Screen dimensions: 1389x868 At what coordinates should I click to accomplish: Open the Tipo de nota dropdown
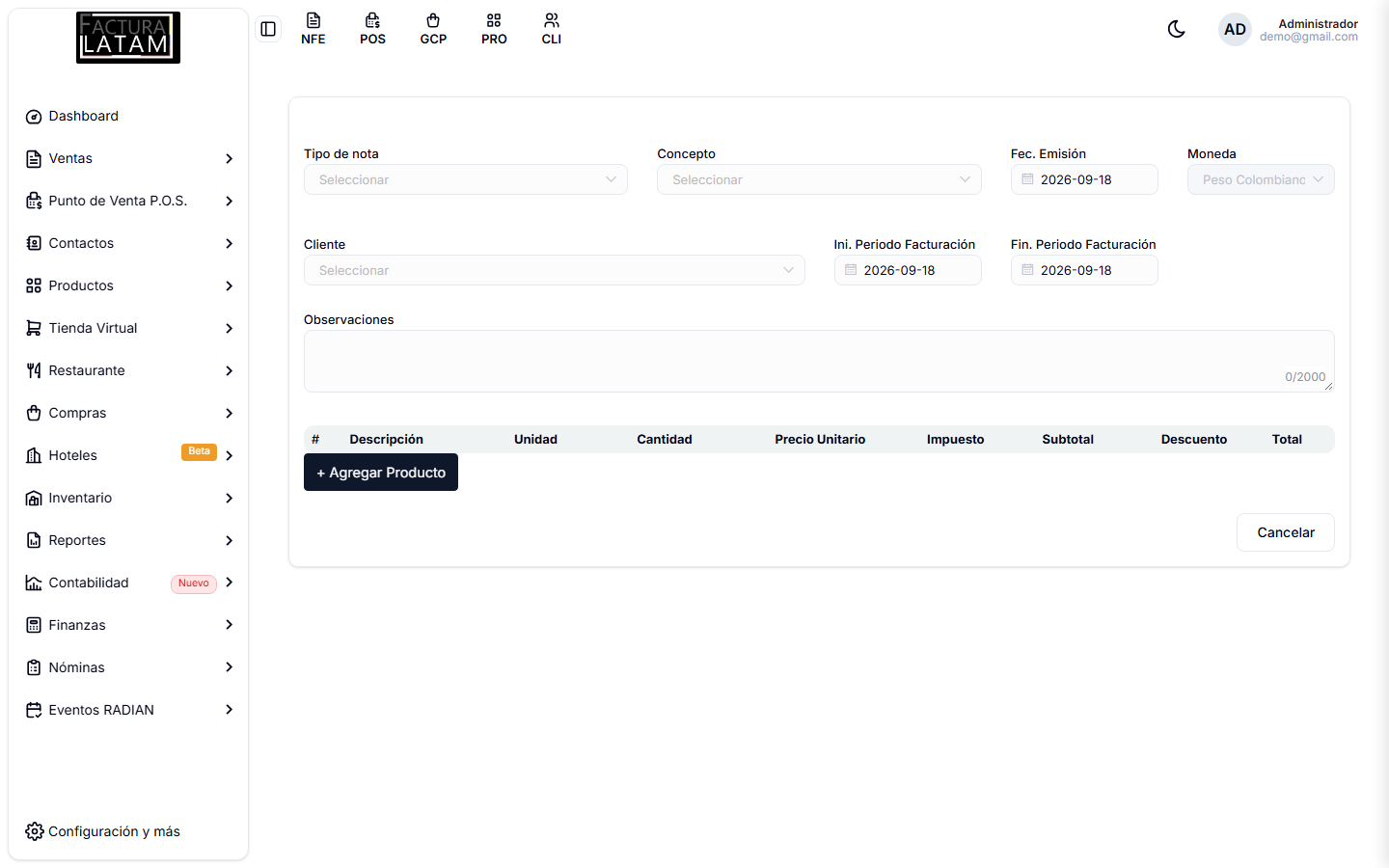466,179
